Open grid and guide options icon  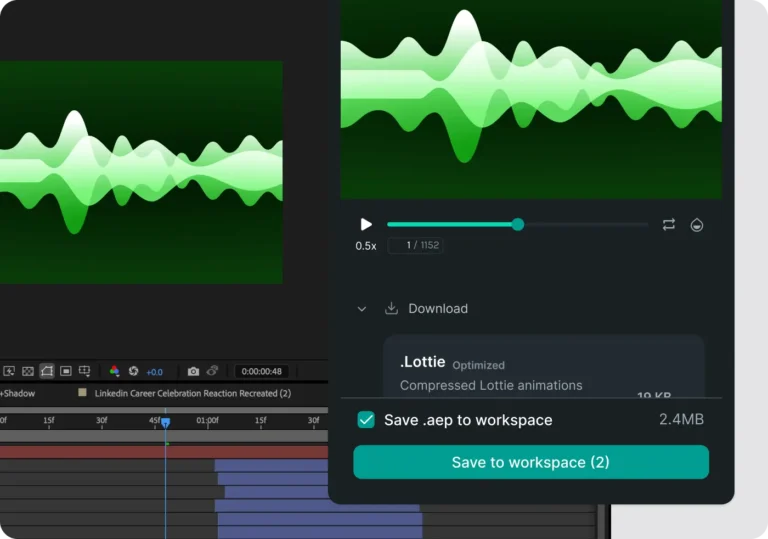point(84,371)
